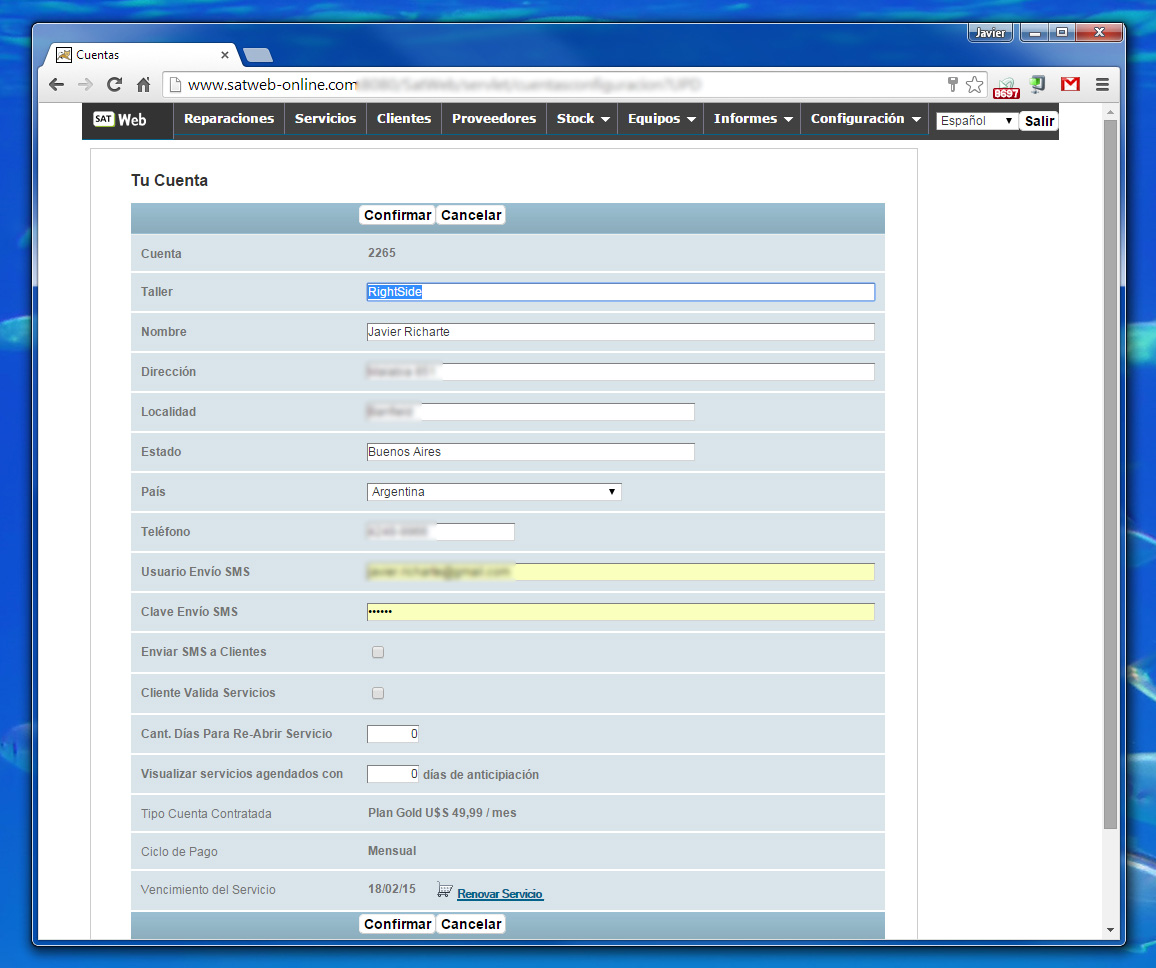Click the browser address bar URL

click(553, 85)
